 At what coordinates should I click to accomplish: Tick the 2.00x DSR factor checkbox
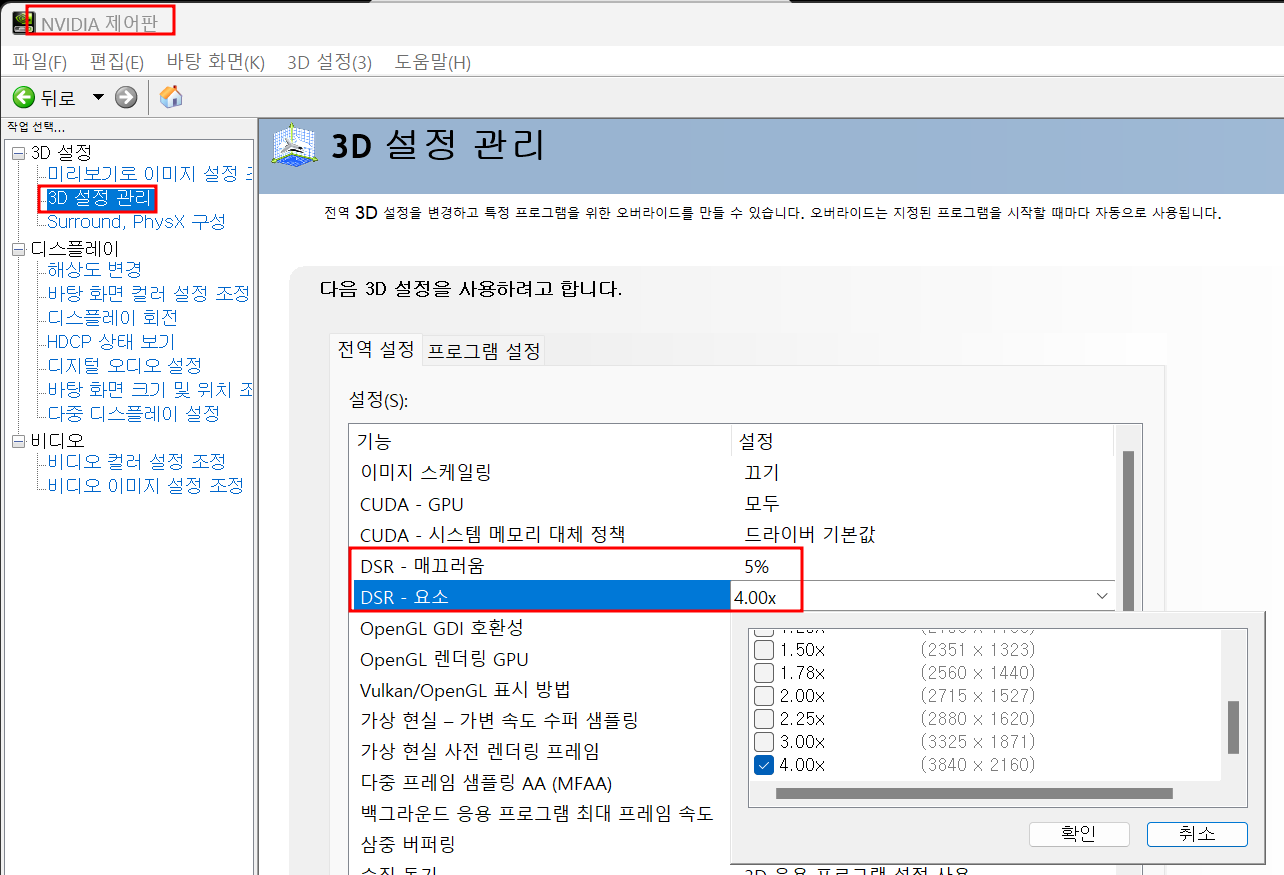point(764,695)
